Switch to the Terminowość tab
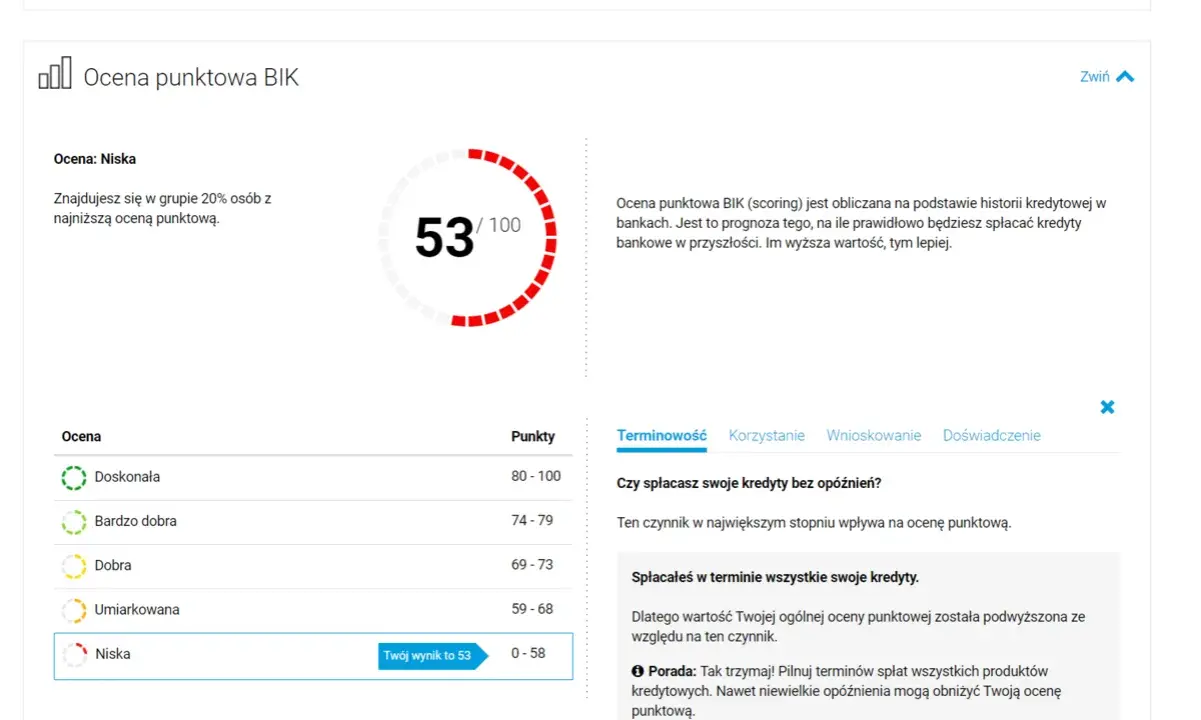Image resolution: width=1201 pixels, height=720 pixels. (x=661, y=435)
